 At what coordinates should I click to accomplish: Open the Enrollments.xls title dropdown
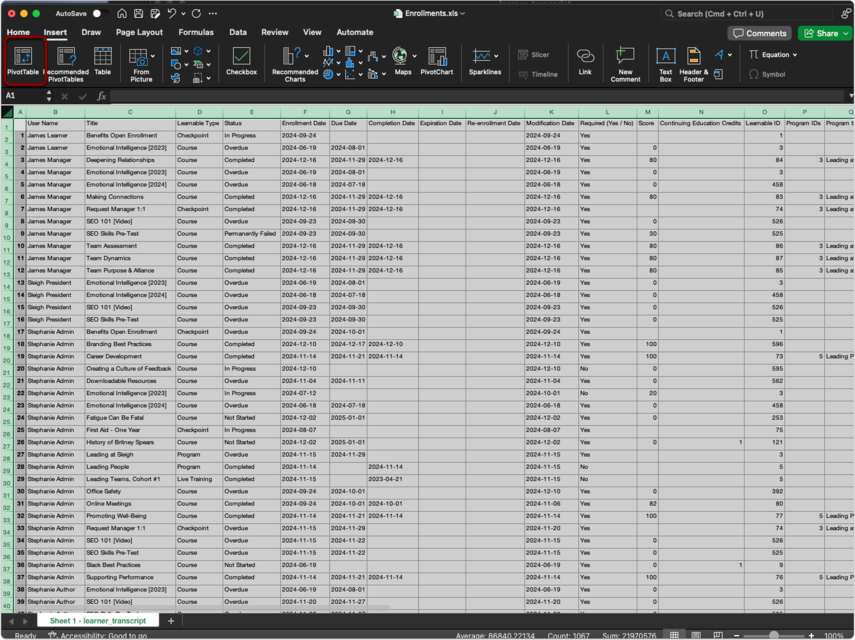(x=463, y=14)
